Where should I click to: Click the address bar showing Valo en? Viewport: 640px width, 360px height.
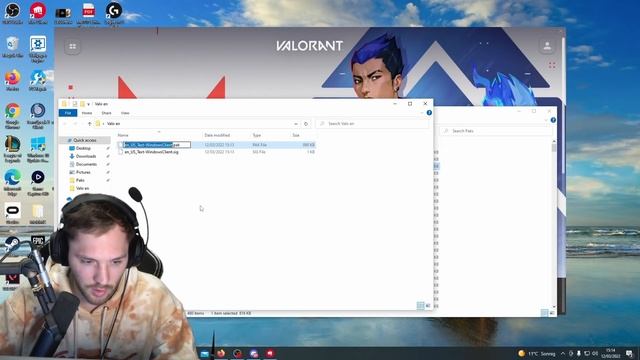point(197,124)
